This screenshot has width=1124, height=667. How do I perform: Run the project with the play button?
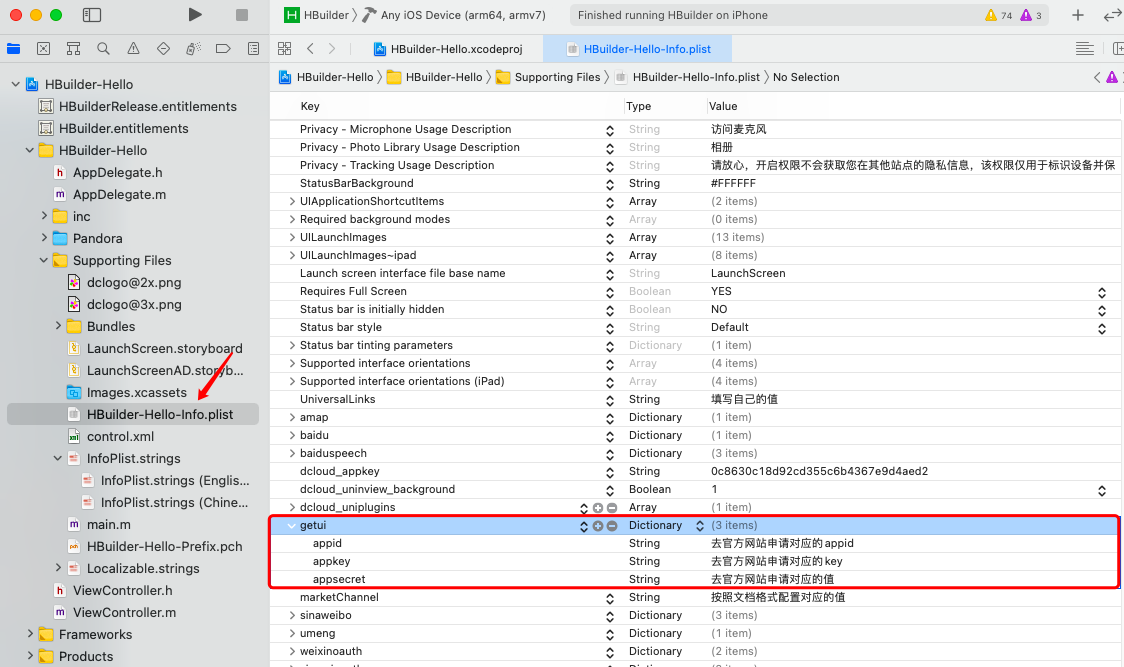(194, 15)
